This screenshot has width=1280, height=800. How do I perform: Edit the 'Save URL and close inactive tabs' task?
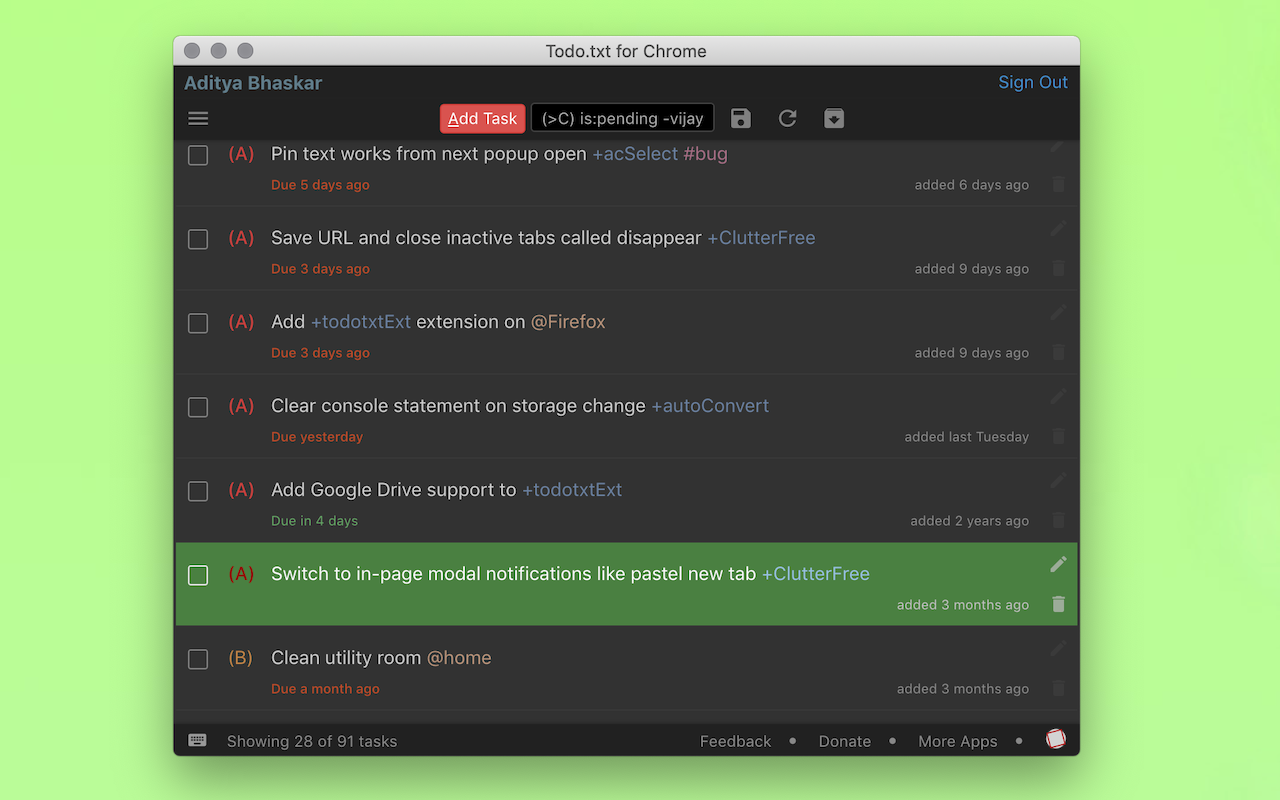coord(1059,228)
